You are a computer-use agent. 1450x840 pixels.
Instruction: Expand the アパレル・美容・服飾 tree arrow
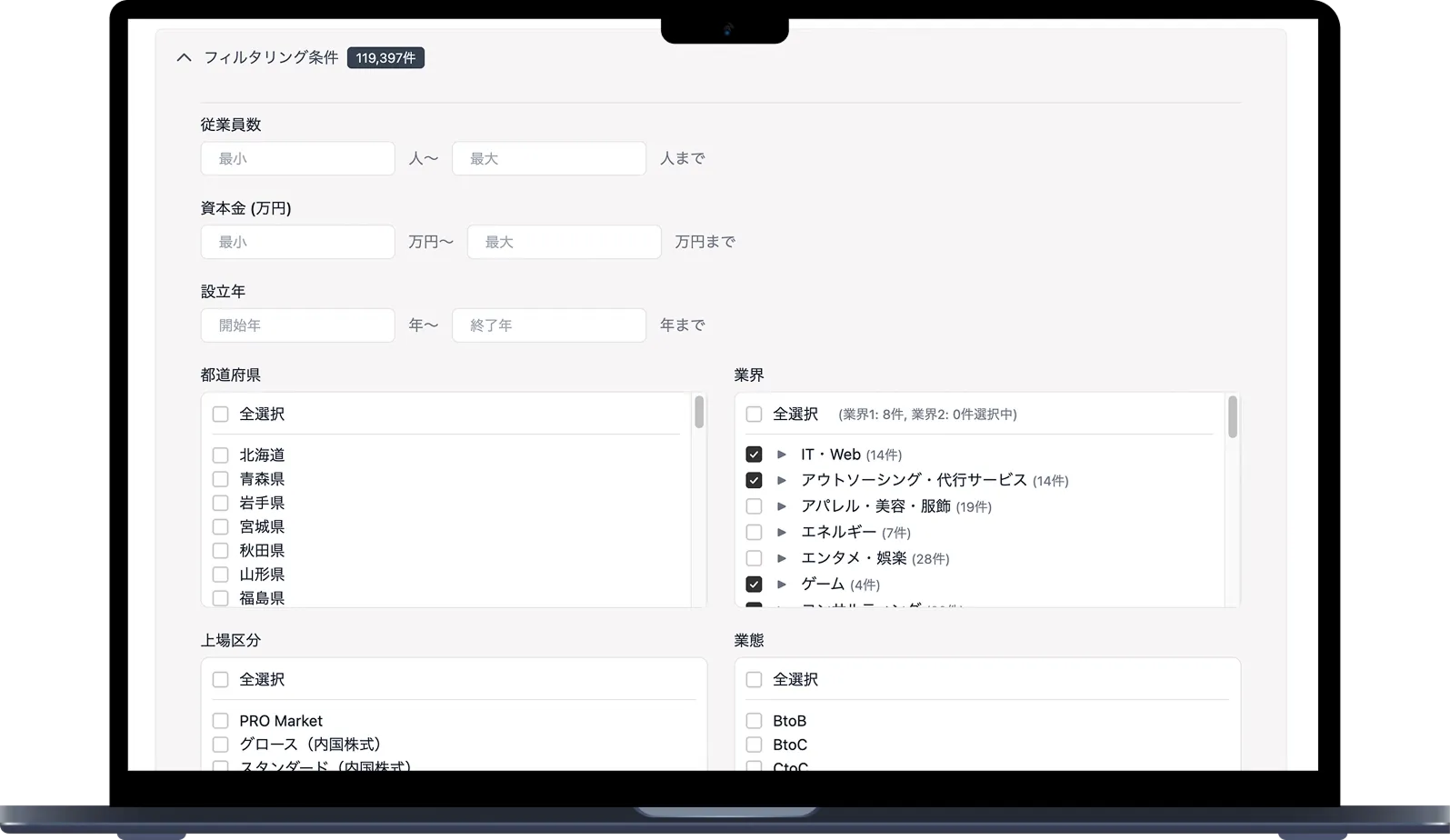click(782, 505)
